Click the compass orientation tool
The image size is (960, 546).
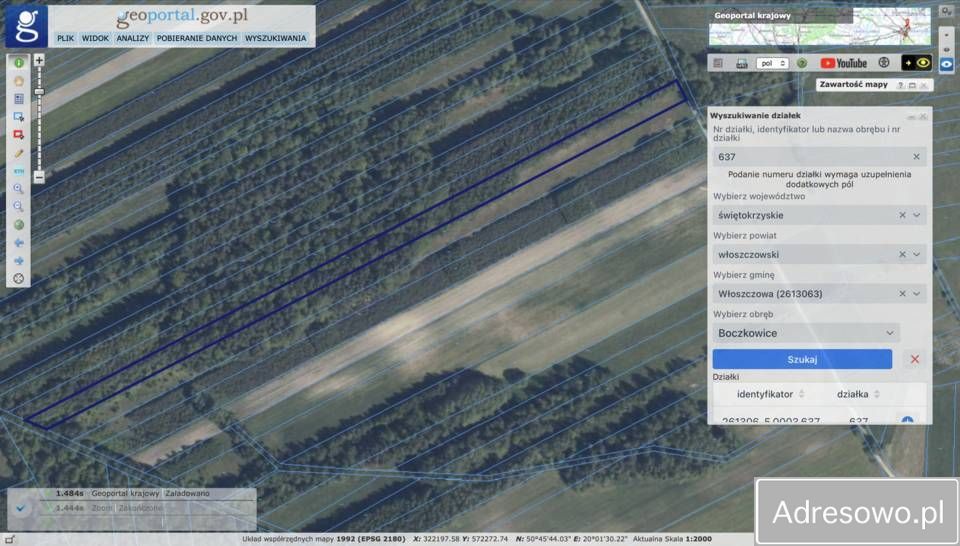click(x=19, y=279)
